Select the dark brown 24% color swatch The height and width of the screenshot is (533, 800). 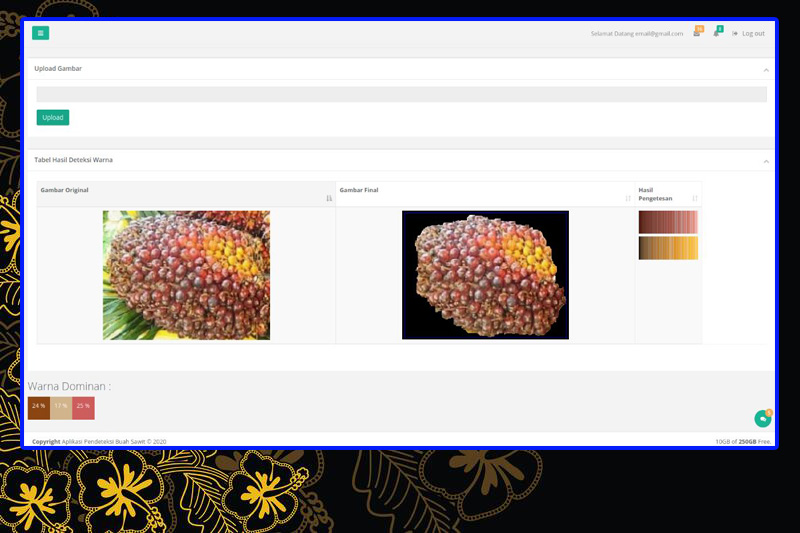[39, 406]
